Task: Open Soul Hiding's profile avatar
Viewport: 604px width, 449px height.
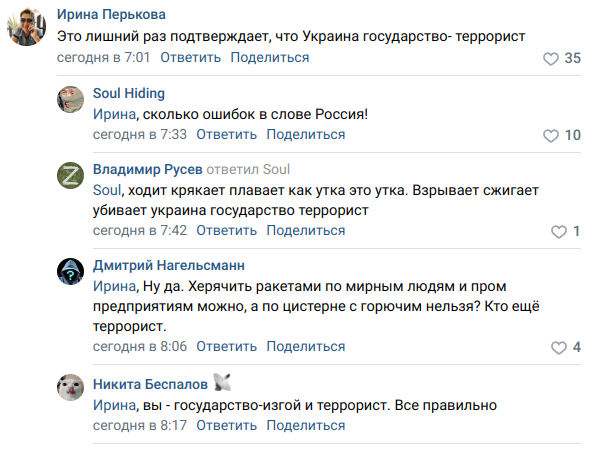Action: pyautogui.click(x=69, y=102)
